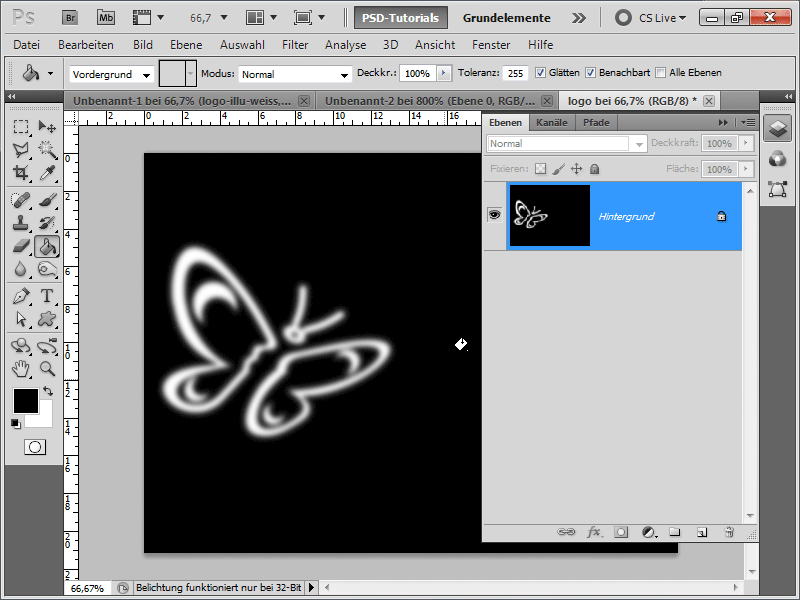Select the Zoom tool
Viewport: 800px width, 600px height.
tap(47, 368)
